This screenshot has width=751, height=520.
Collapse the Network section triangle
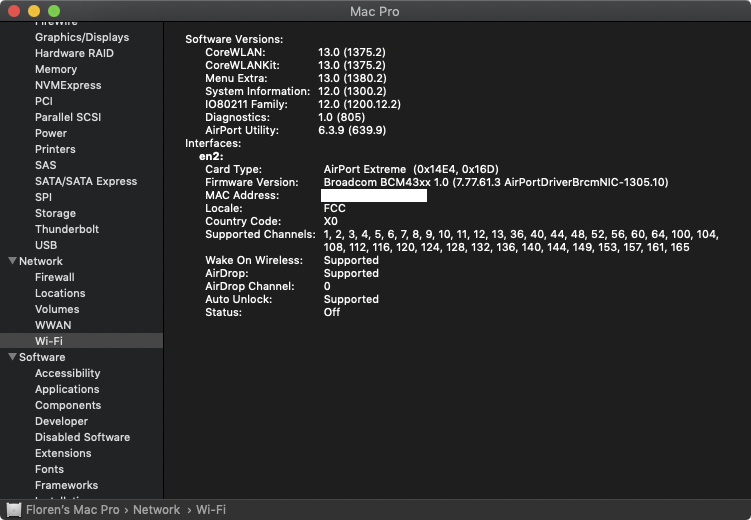coord(12,261)
